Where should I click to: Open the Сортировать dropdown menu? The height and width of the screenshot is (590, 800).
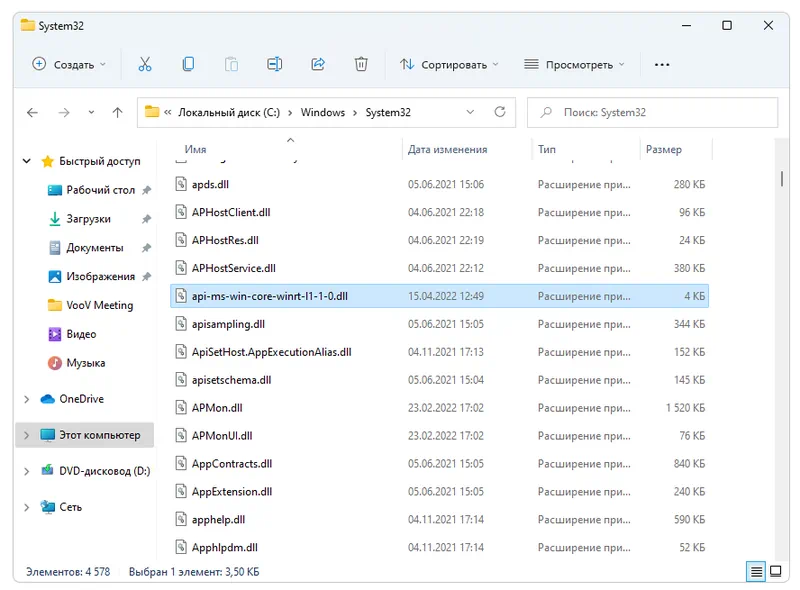tap(449, 64)
